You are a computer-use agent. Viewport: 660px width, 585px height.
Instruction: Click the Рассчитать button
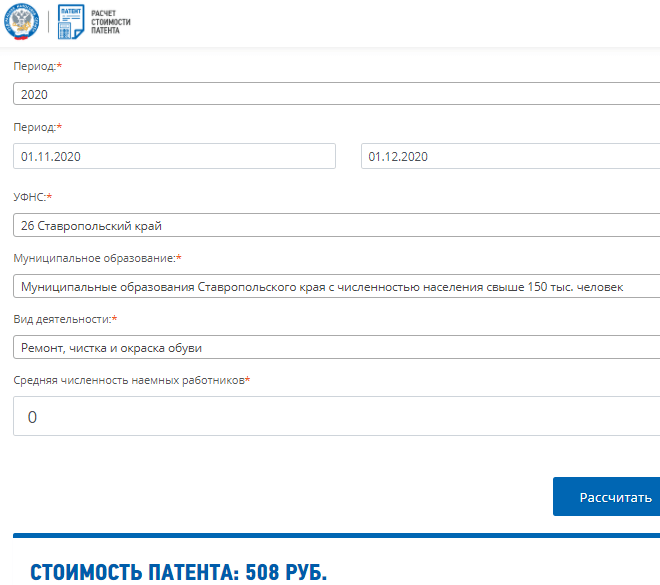(607, 497)
